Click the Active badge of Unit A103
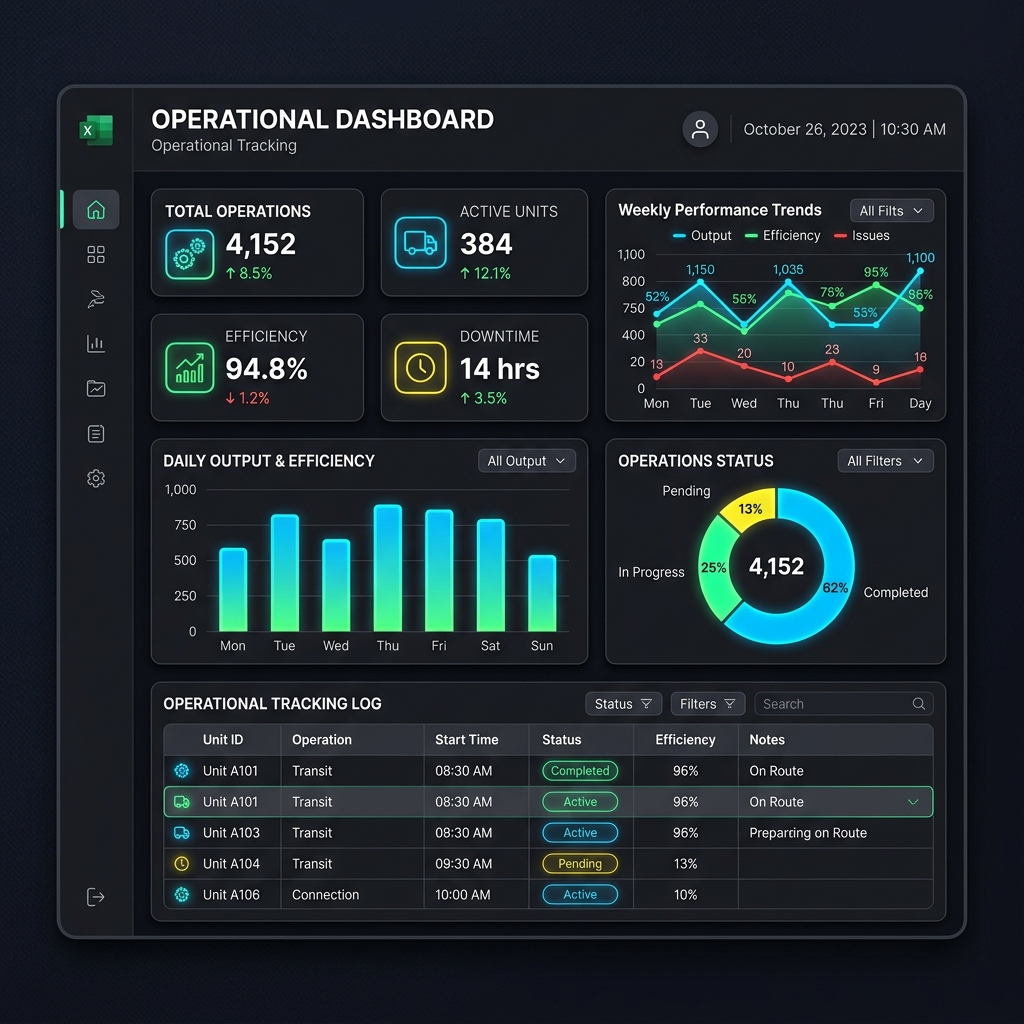Screen dimensions: 1024x1024 pos(580,833)
